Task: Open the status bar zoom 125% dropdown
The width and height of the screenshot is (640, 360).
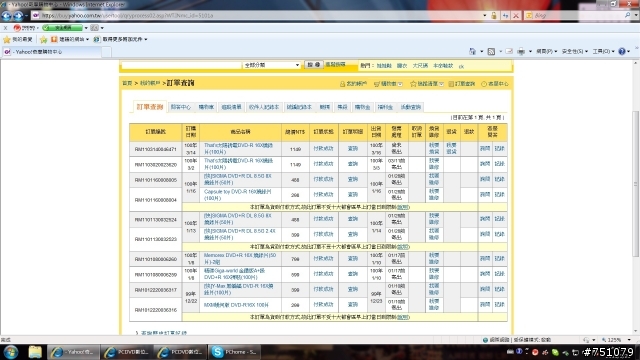Action: tap(629, 340)
